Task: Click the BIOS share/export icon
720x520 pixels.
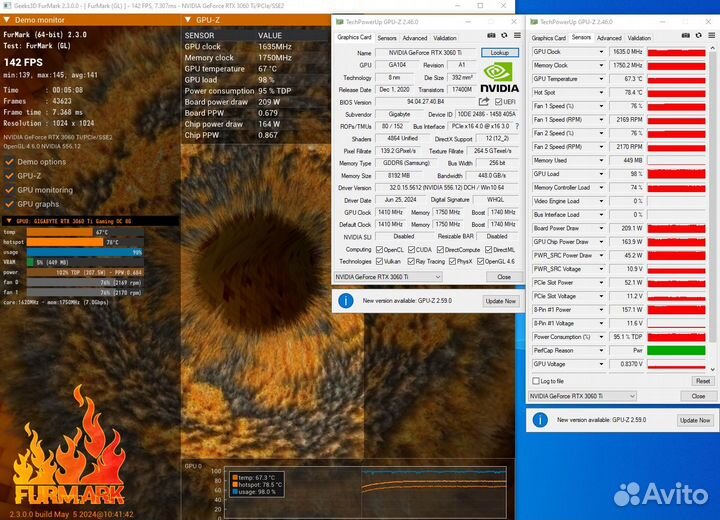Action: [x=484, y=102]
